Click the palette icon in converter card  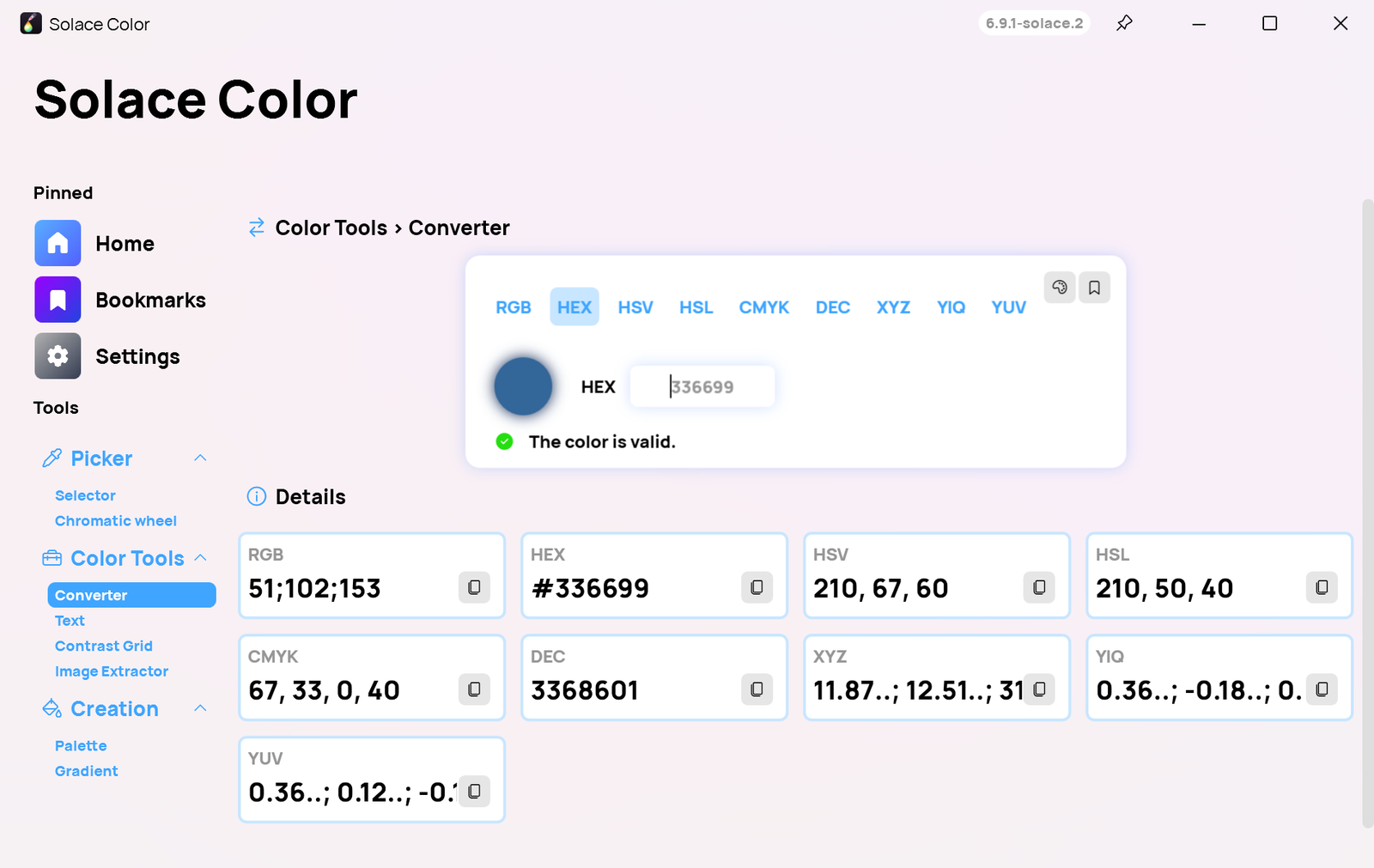[1060, 288]
